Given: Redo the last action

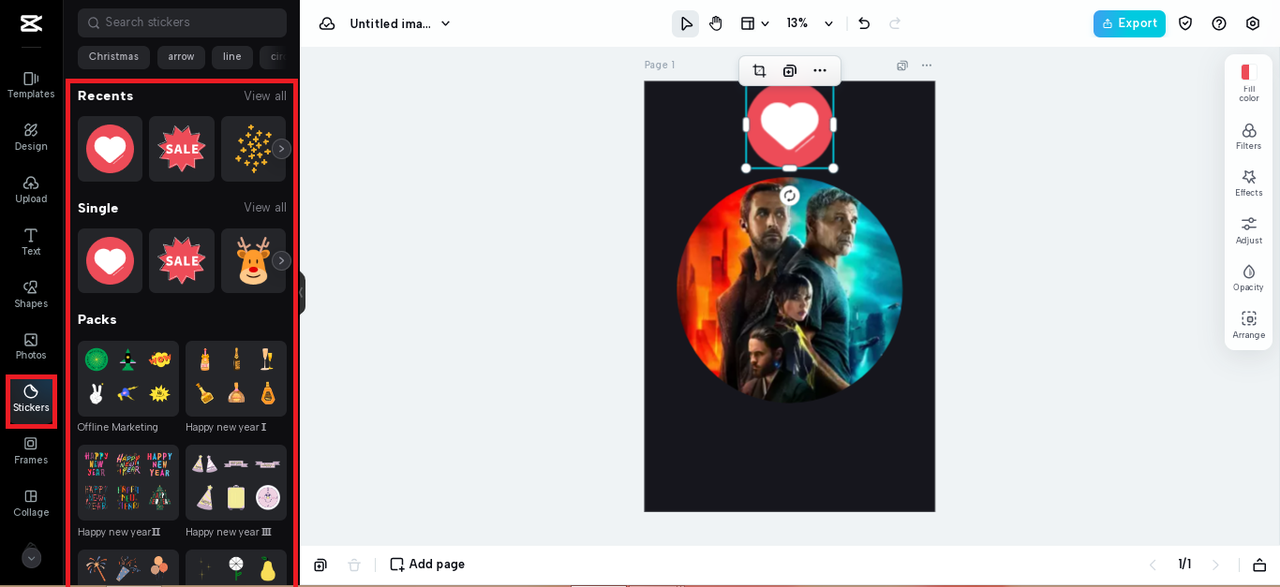Looking at the screenshot, I should pyautogui.click(x=895, y=23).
